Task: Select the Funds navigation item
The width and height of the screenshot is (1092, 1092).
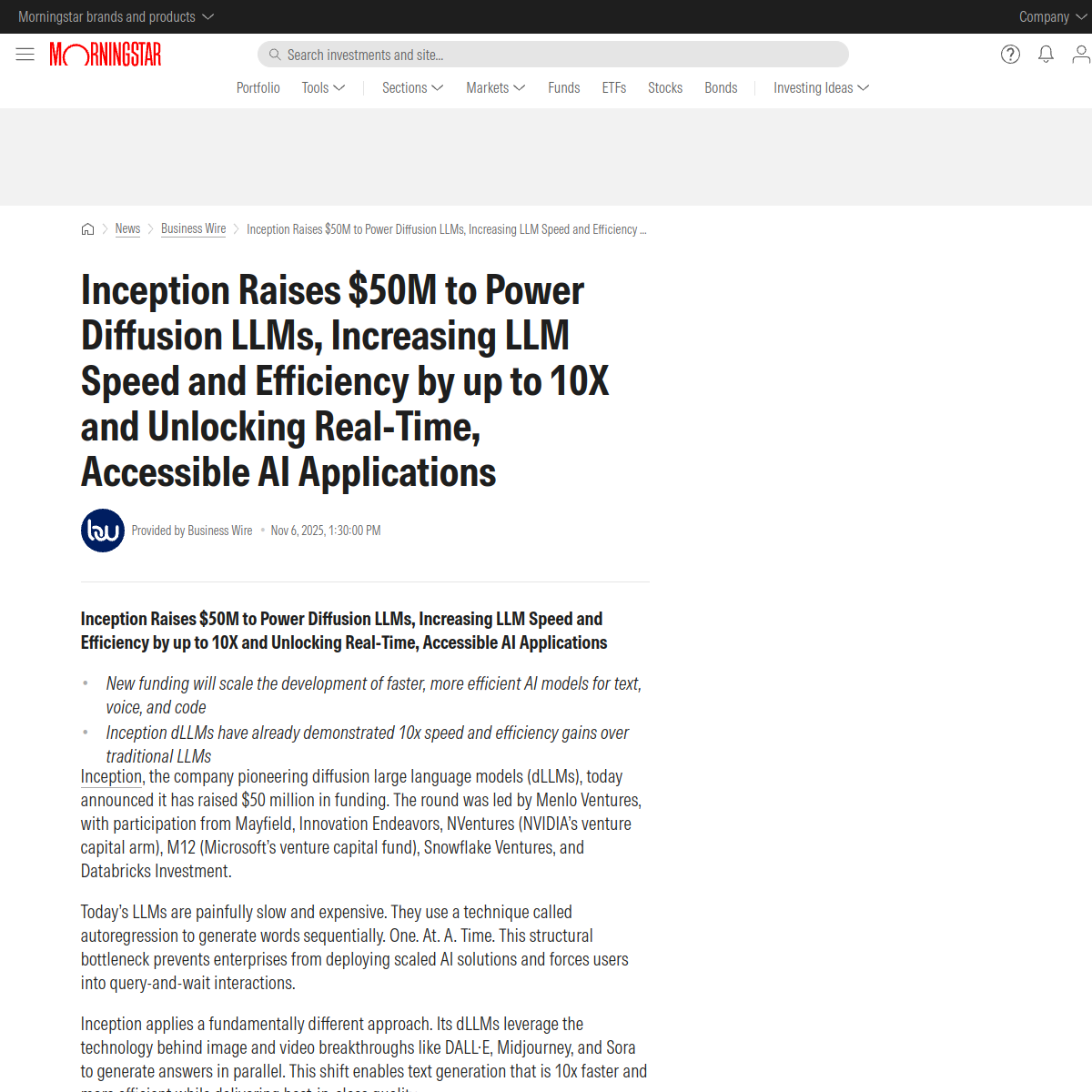Action: [x=563, y=87]
